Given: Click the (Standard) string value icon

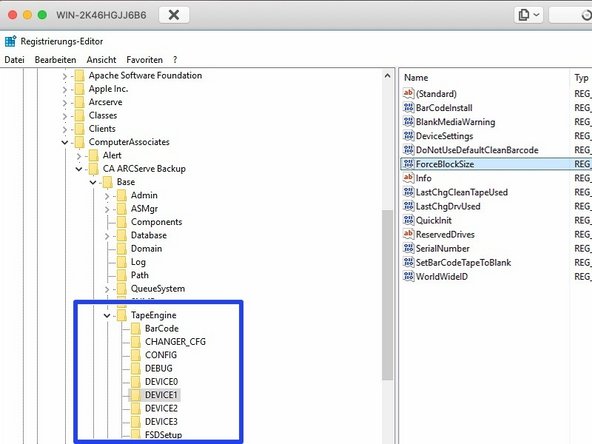Looking at the screenshot, I should [409, 93].
